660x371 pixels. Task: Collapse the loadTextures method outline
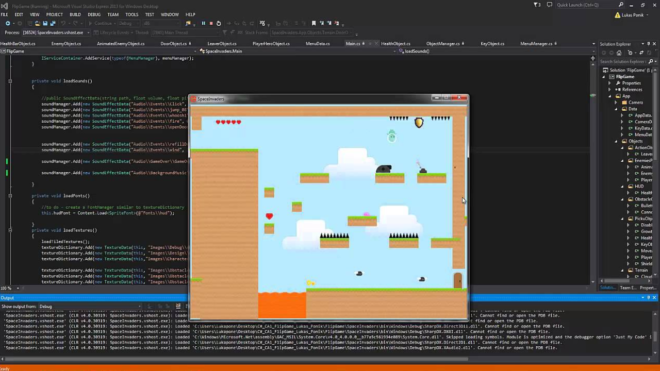coord(10,230)
